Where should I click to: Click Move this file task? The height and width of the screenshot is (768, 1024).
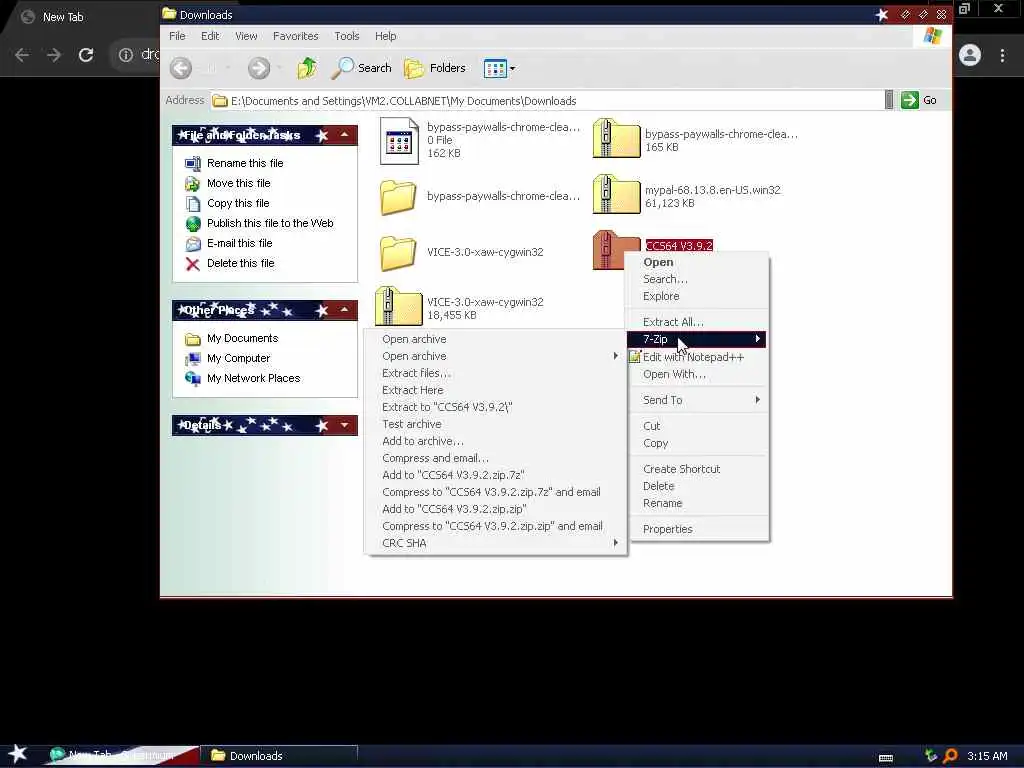click(238, 184)
